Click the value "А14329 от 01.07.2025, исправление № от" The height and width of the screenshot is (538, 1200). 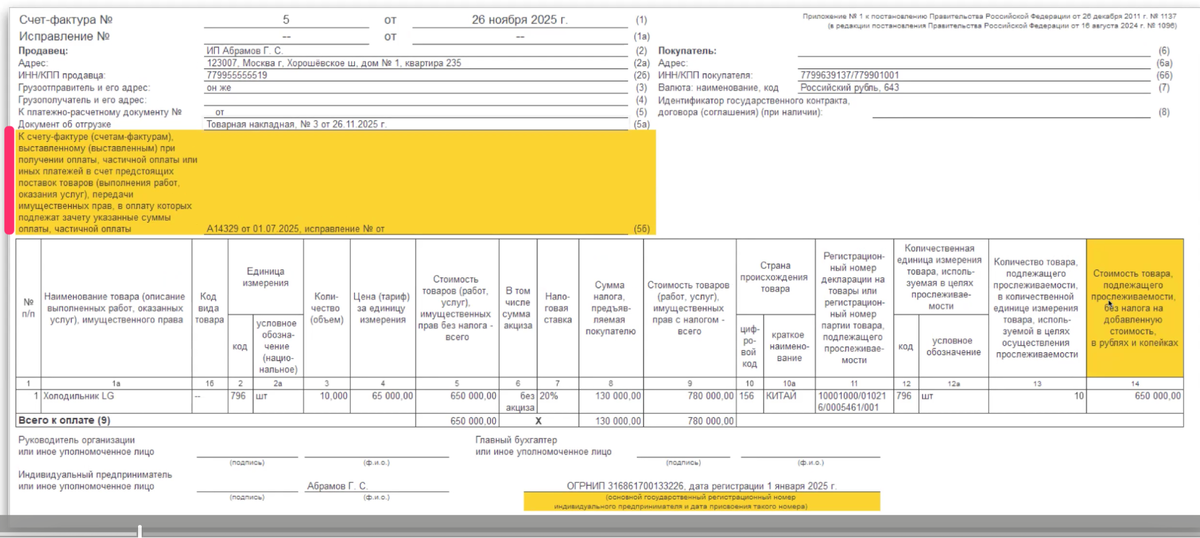click(295, 229)
